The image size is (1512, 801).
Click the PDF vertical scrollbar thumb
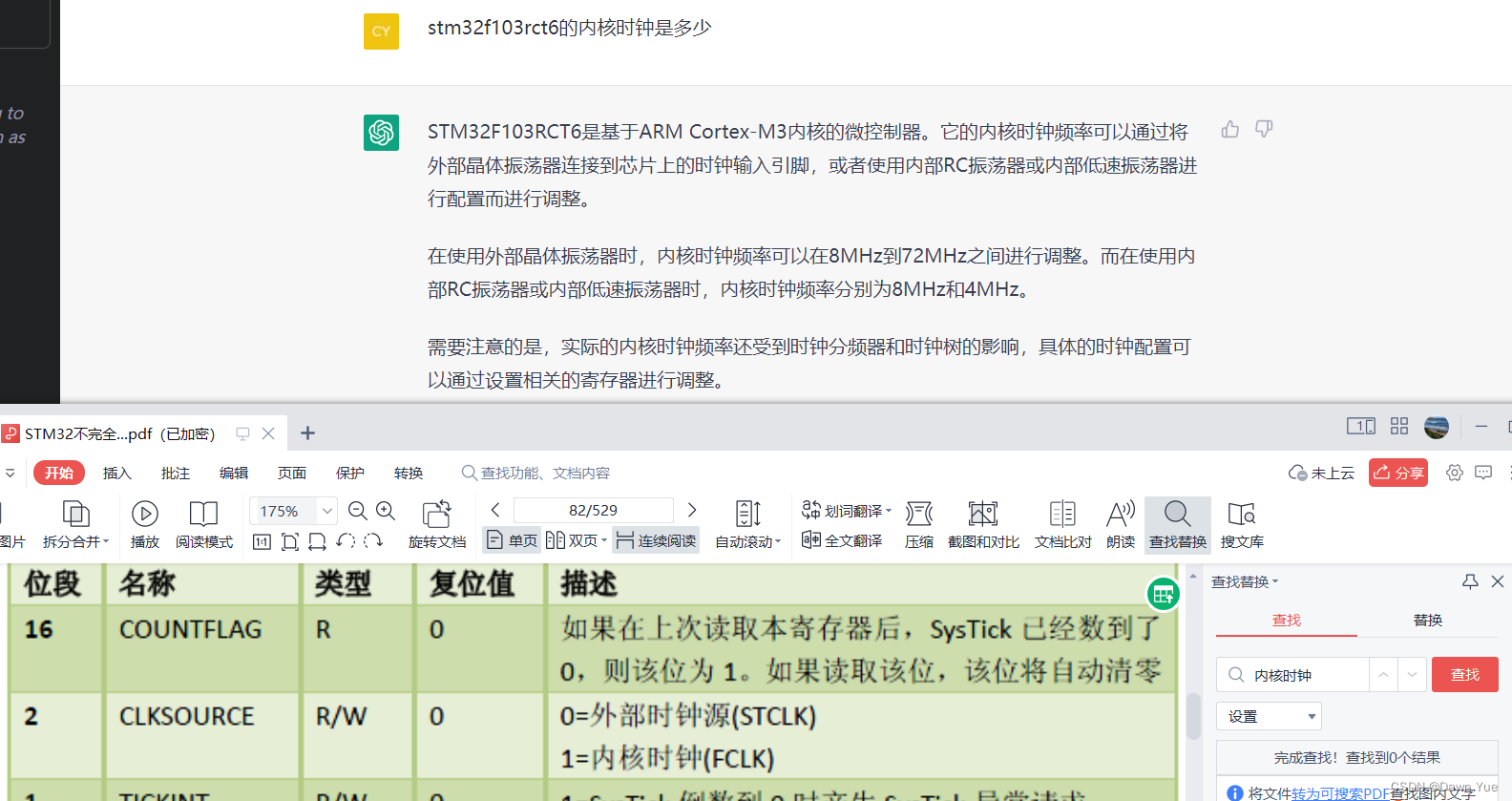coord(1193,716)
